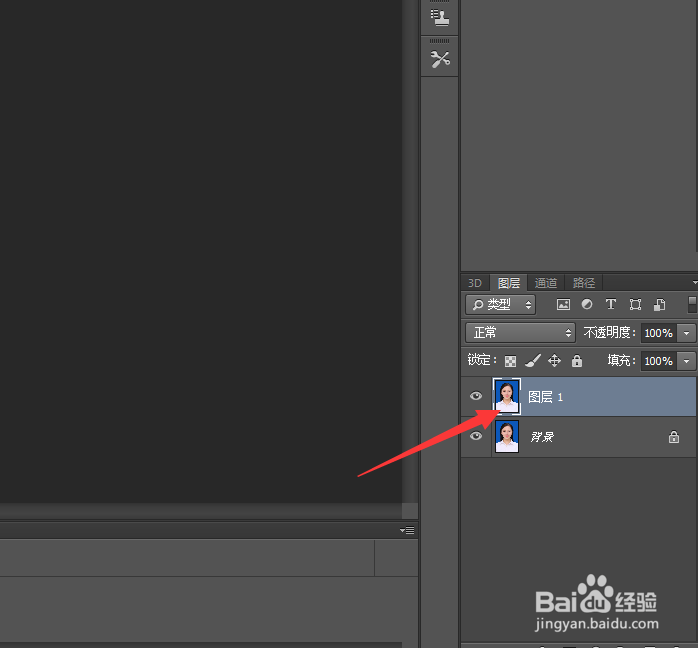Image resolution: width=698 pixels, height=648 pixels.
Task: Switch to the 3D tab
Action: pyautogui.click(x=475, y=283)
